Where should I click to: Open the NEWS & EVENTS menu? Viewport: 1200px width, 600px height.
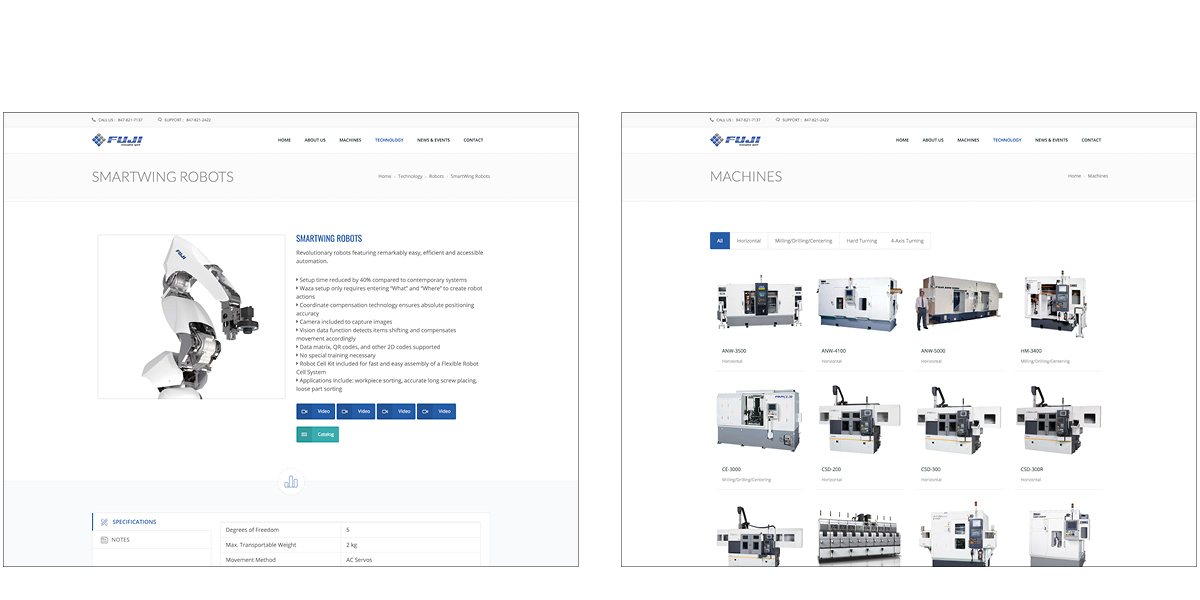click(x=433, y=140)
